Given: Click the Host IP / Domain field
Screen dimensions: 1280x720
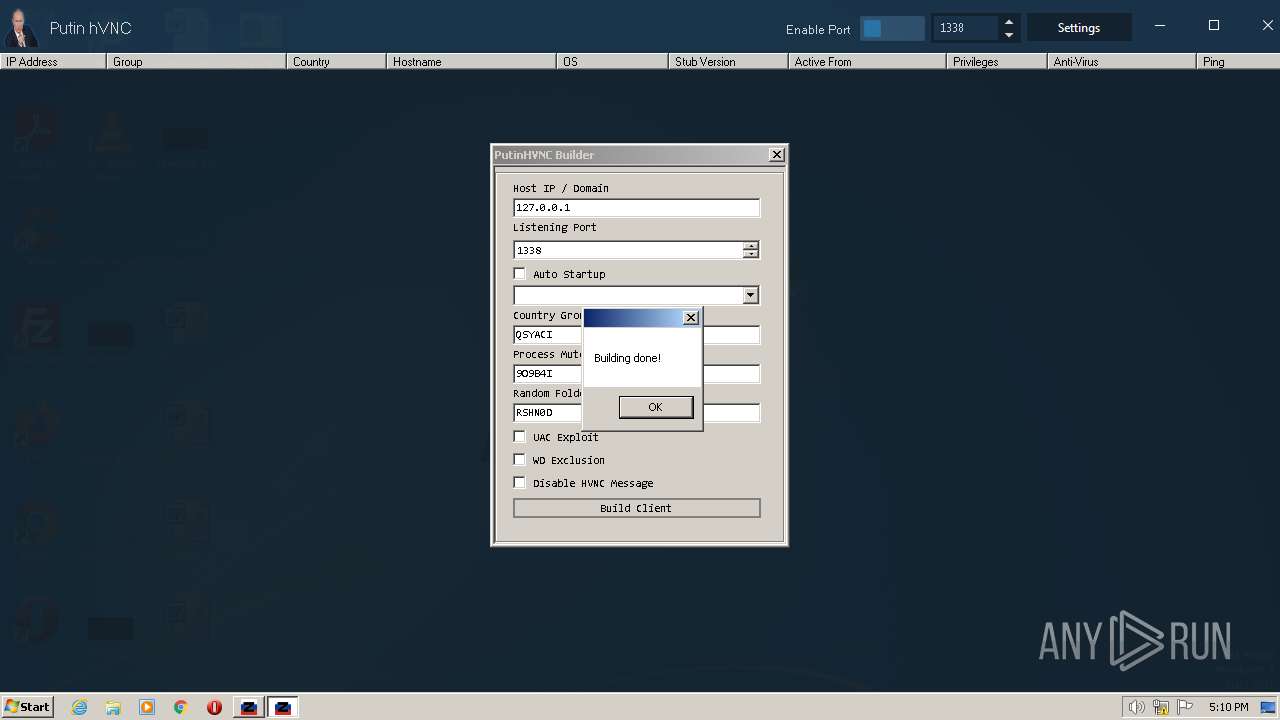Looking at the screenshot, I should coord(636,207).
